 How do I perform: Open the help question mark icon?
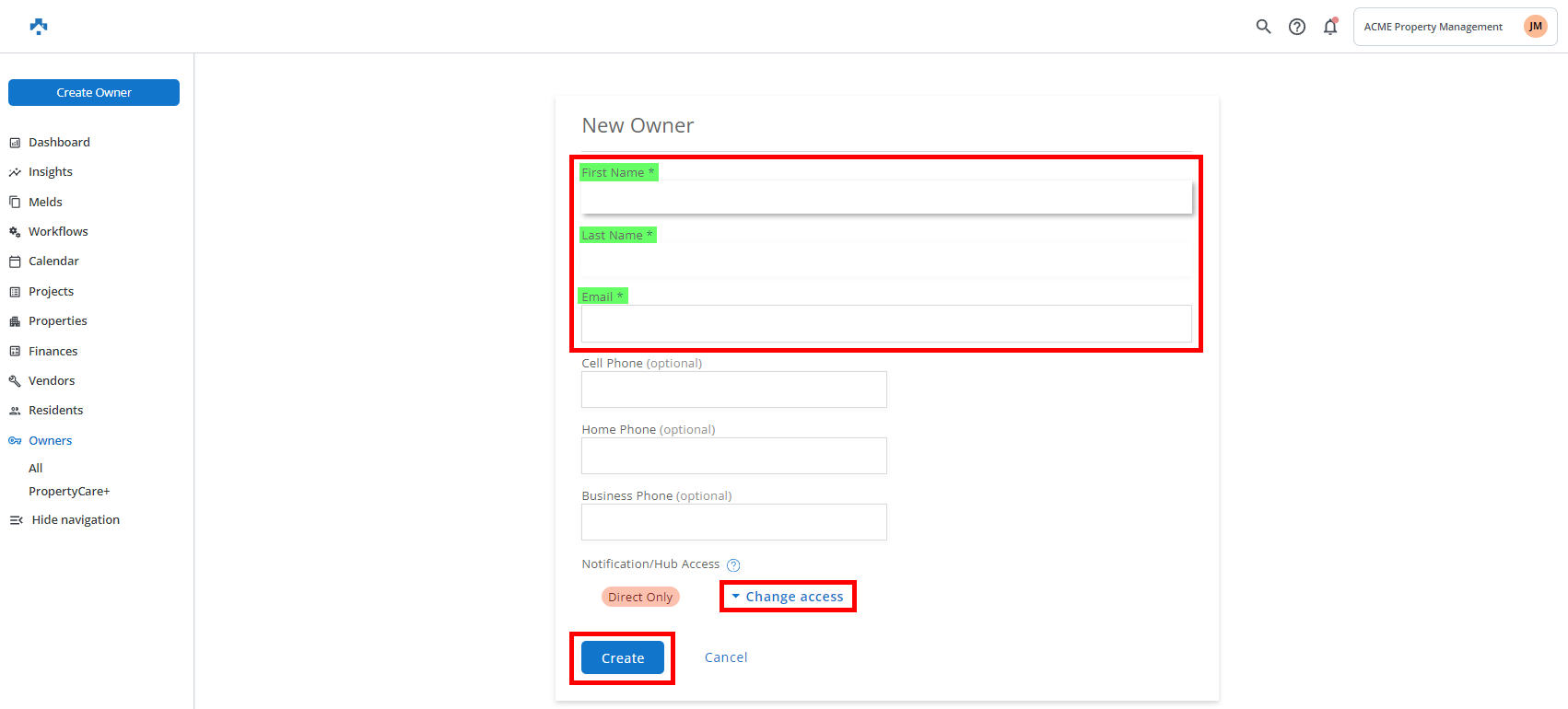click(1297, 27)
